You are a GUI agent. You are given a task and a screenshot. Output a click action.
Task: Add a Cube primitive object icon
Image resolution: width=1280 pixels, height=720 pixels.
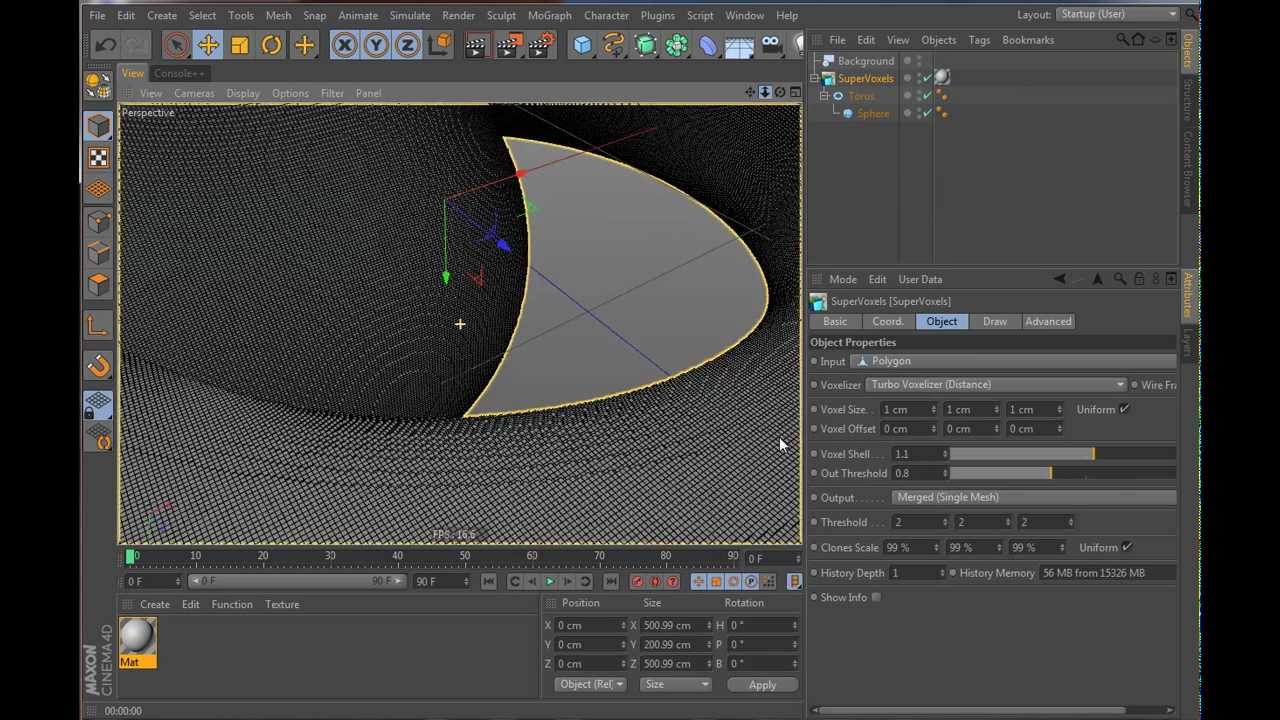coord(583,44)
